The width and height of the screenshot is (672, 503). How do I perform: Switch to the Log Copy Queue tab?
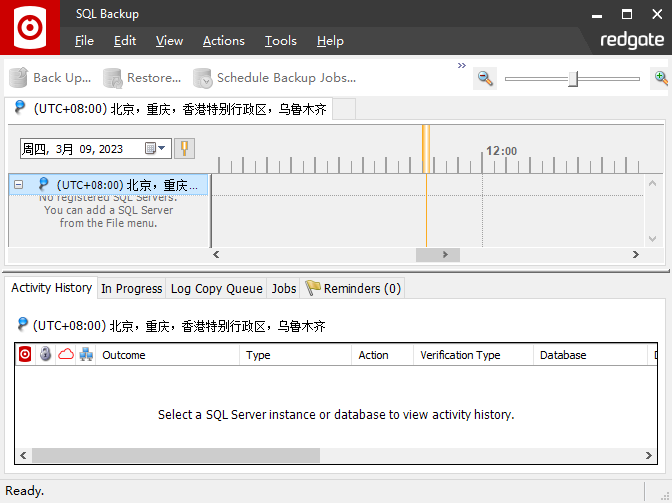(216, 289)
